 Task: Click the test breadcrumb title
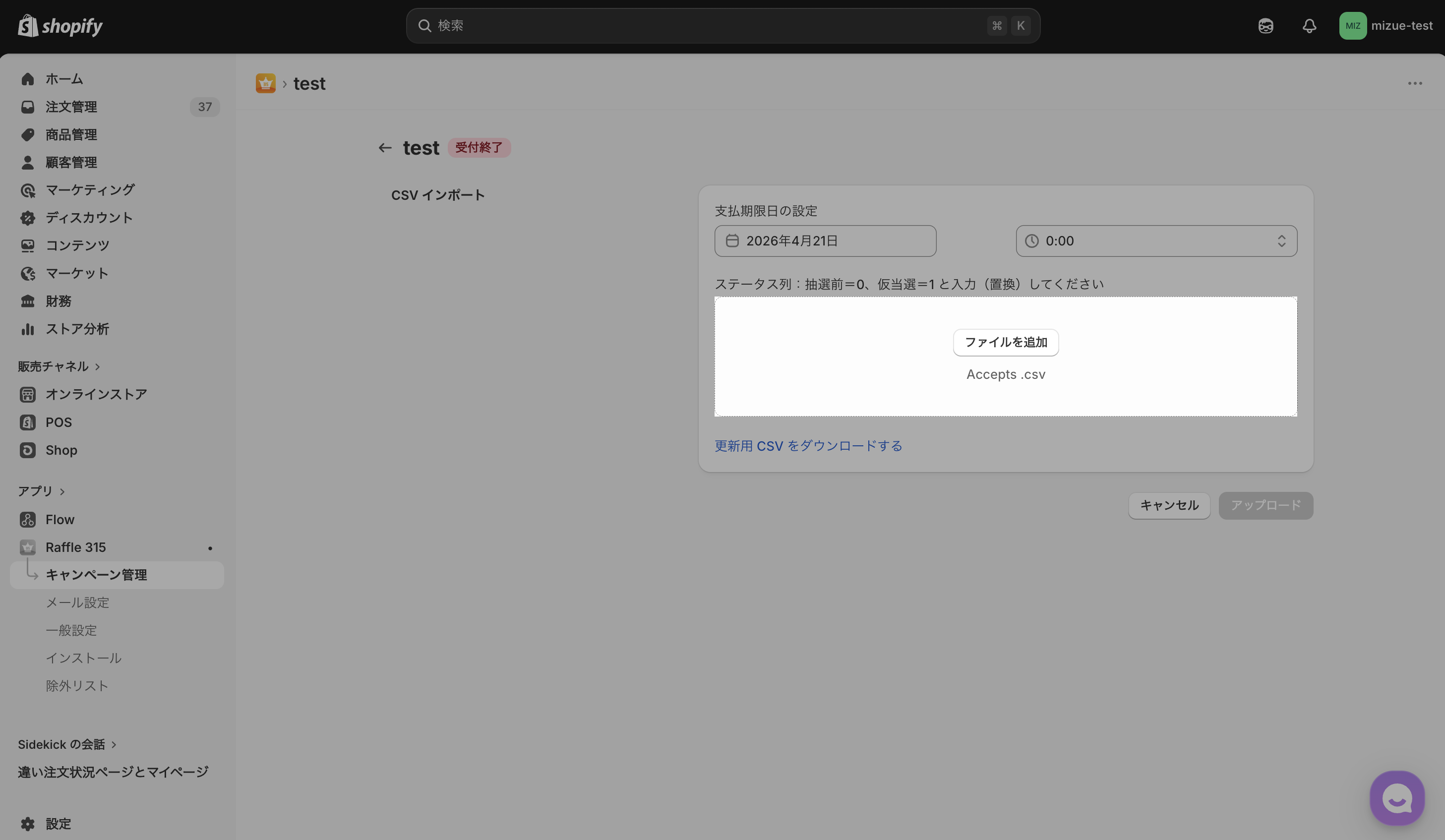(309, 84)
